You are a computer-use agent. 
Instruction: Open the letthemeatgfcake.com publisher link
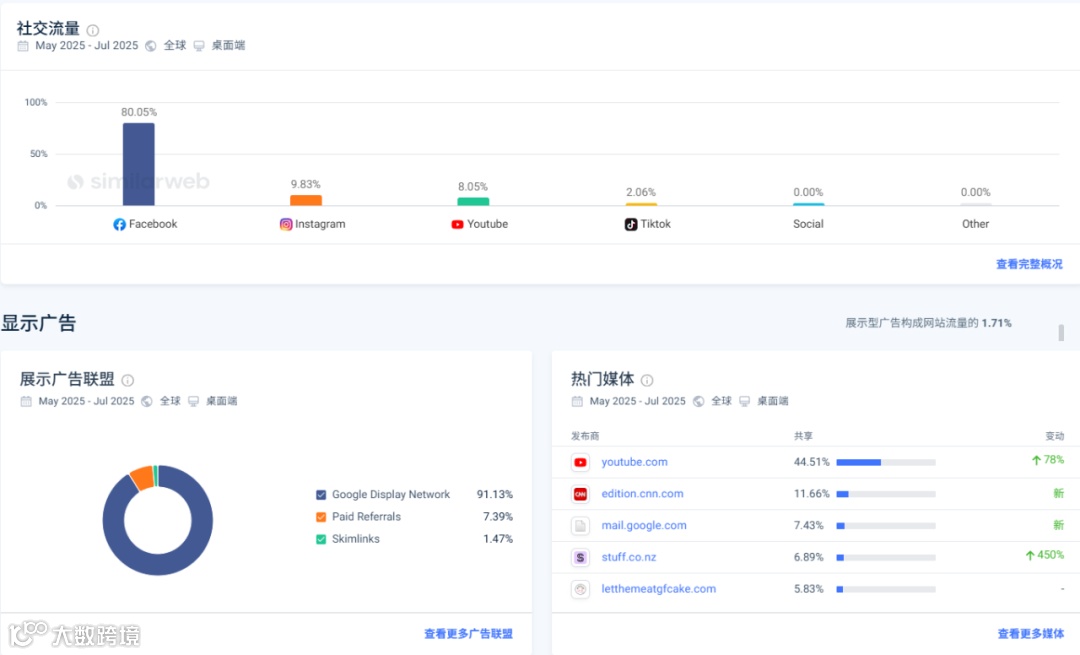(658, 589)
